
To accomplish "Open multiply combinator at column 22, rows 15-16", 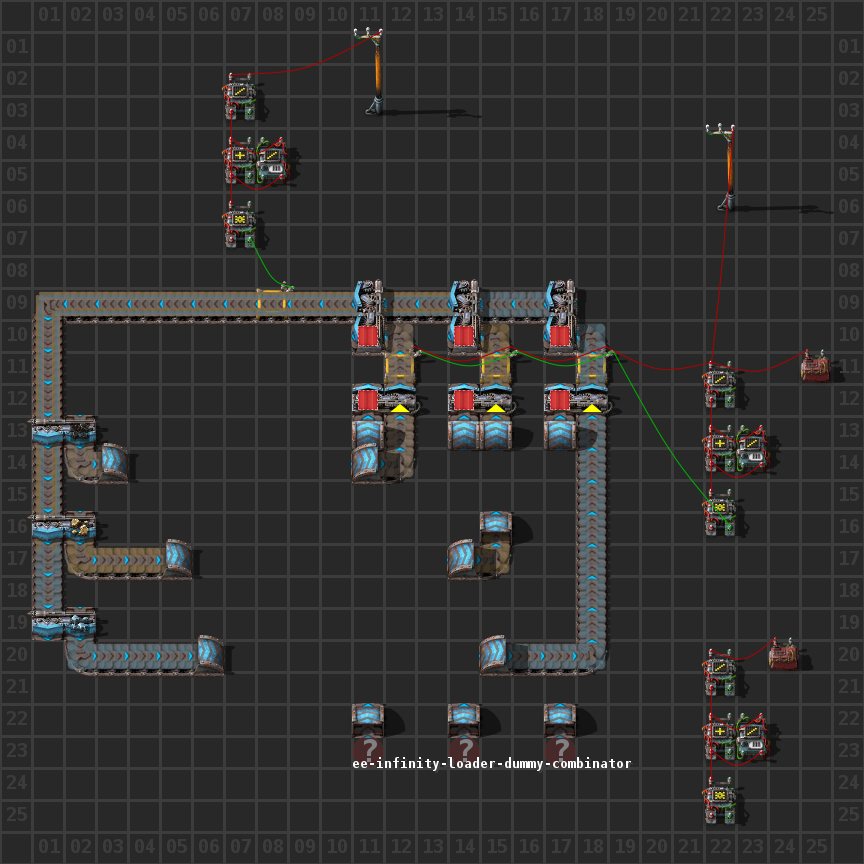I will click(720, 512).
